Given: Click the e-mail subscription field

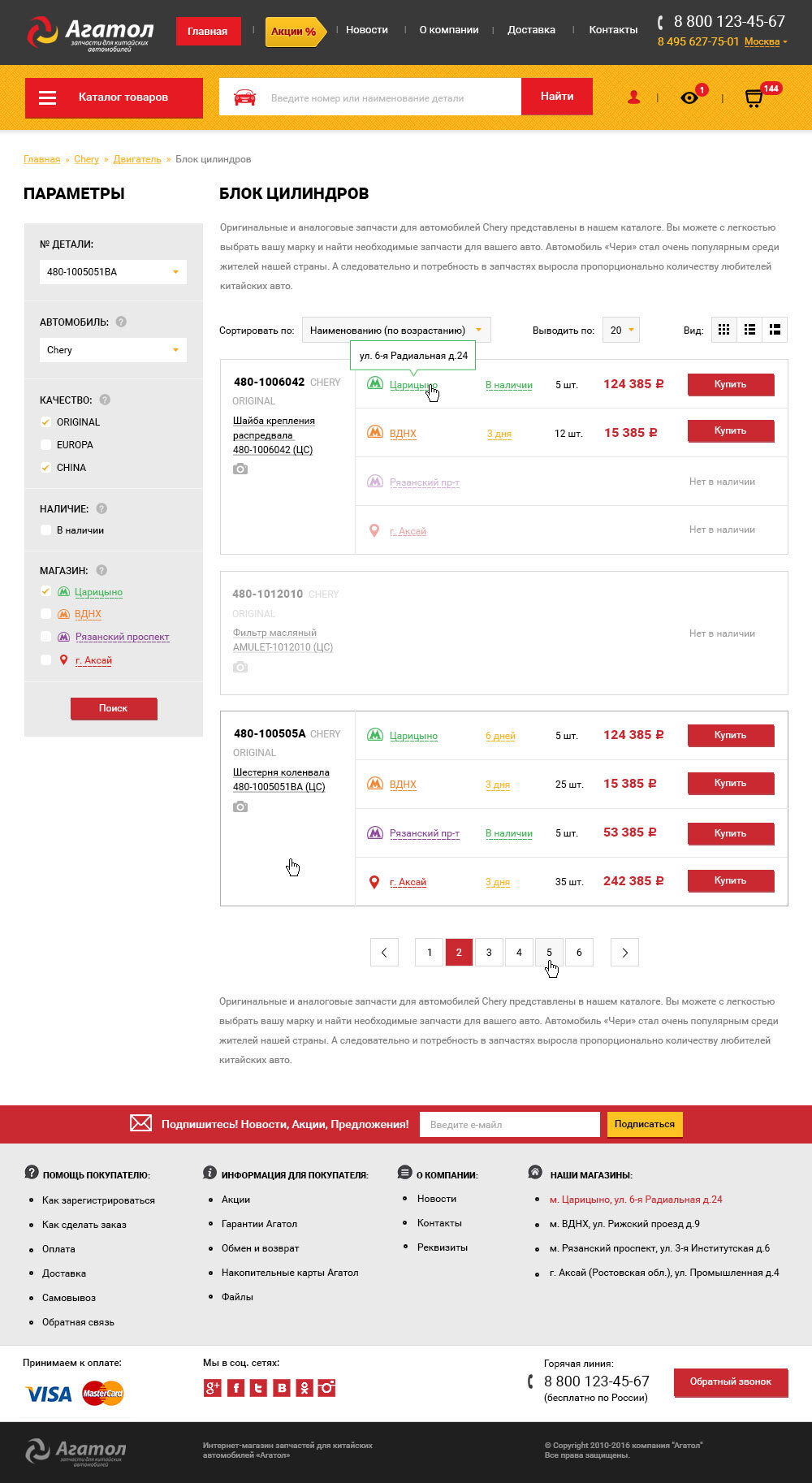Looking at the screenshot, I should pos(510,1124).
